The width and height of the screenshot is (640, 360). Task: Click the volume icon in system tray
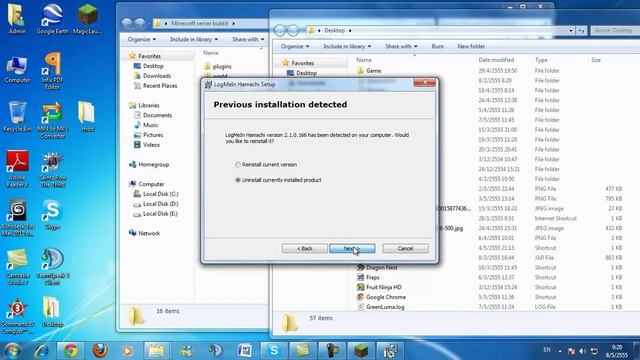(x=582, y=351)
